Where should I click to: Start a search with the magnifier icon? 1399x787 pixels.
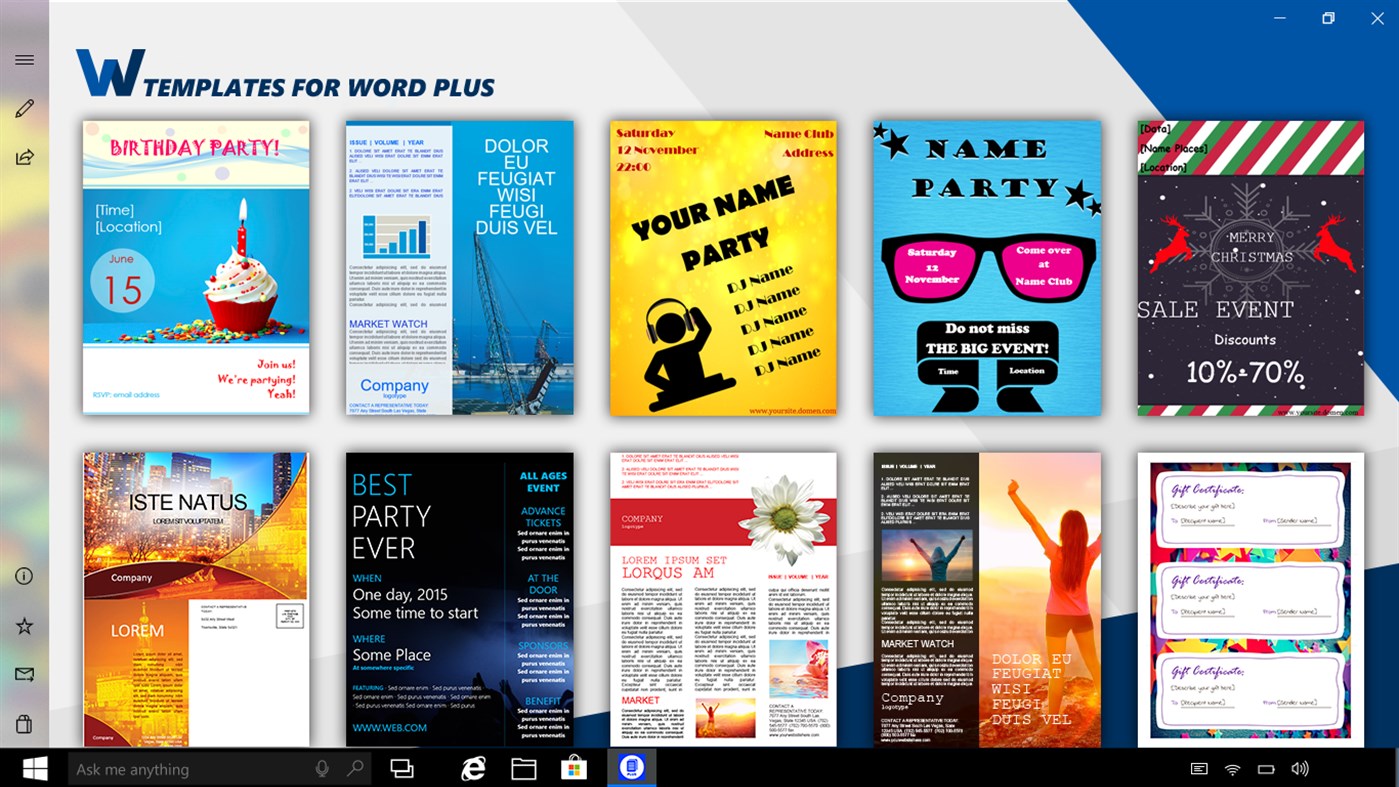pyautogui.click(x=355, y=768)
